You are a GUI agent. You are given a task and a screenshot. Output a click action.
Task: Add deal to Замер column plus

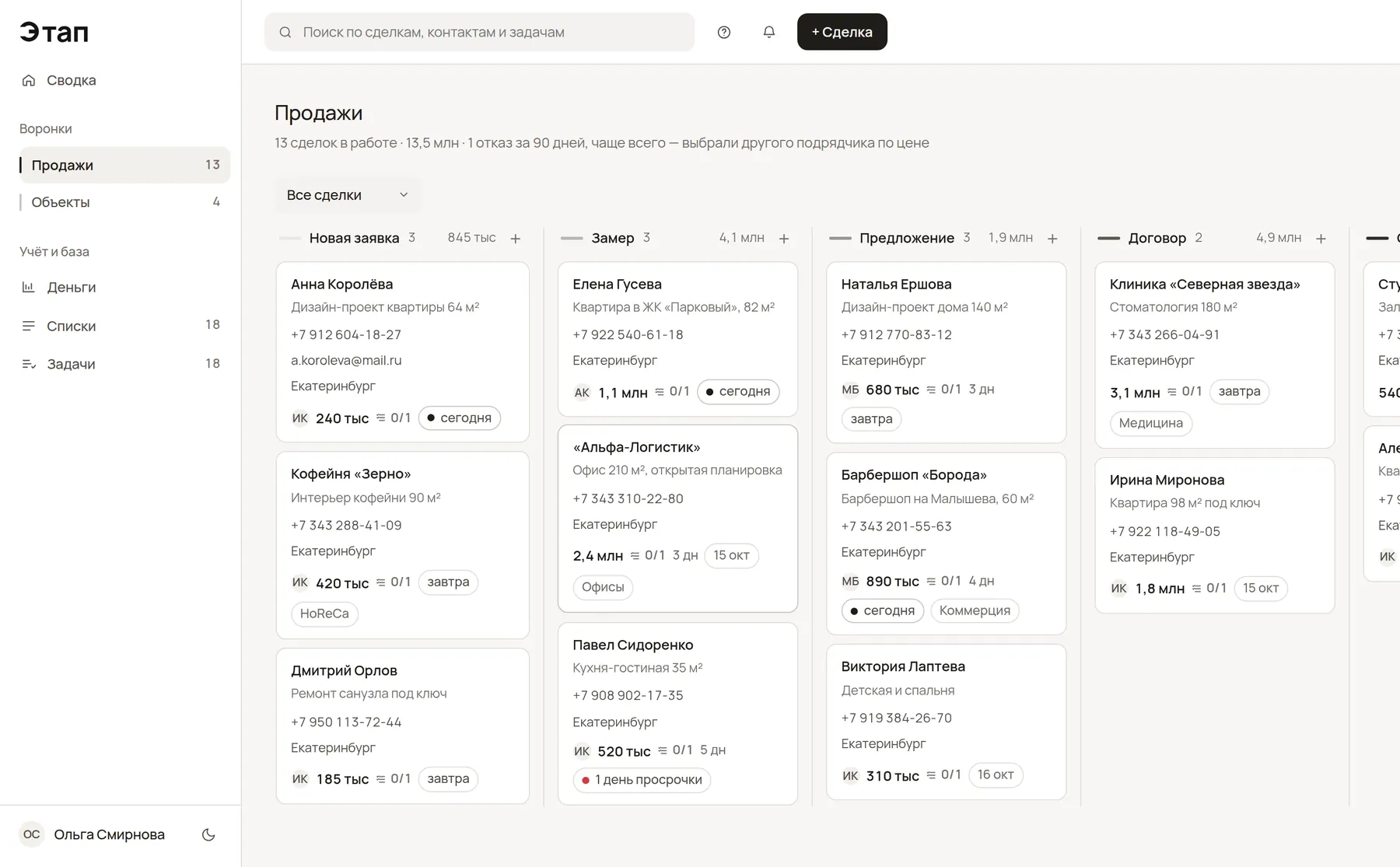[784, 239]
